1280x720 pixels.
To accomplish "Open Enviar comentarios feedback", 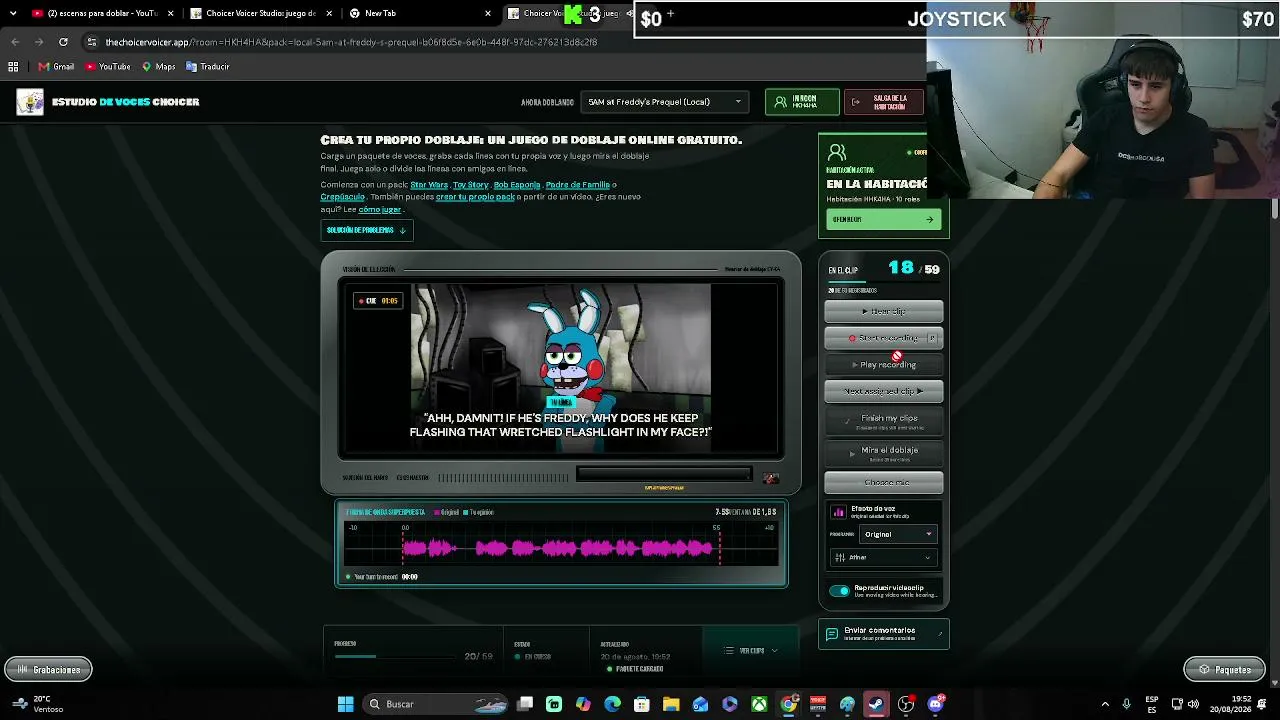I will pos(884,634).
